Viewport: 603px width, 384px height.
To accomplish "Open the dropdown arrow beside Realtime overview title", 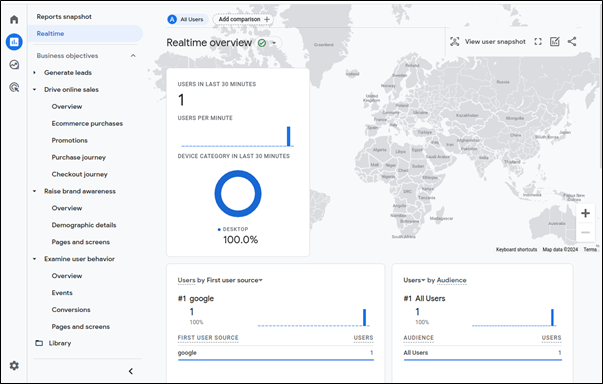I will (274, 43).
